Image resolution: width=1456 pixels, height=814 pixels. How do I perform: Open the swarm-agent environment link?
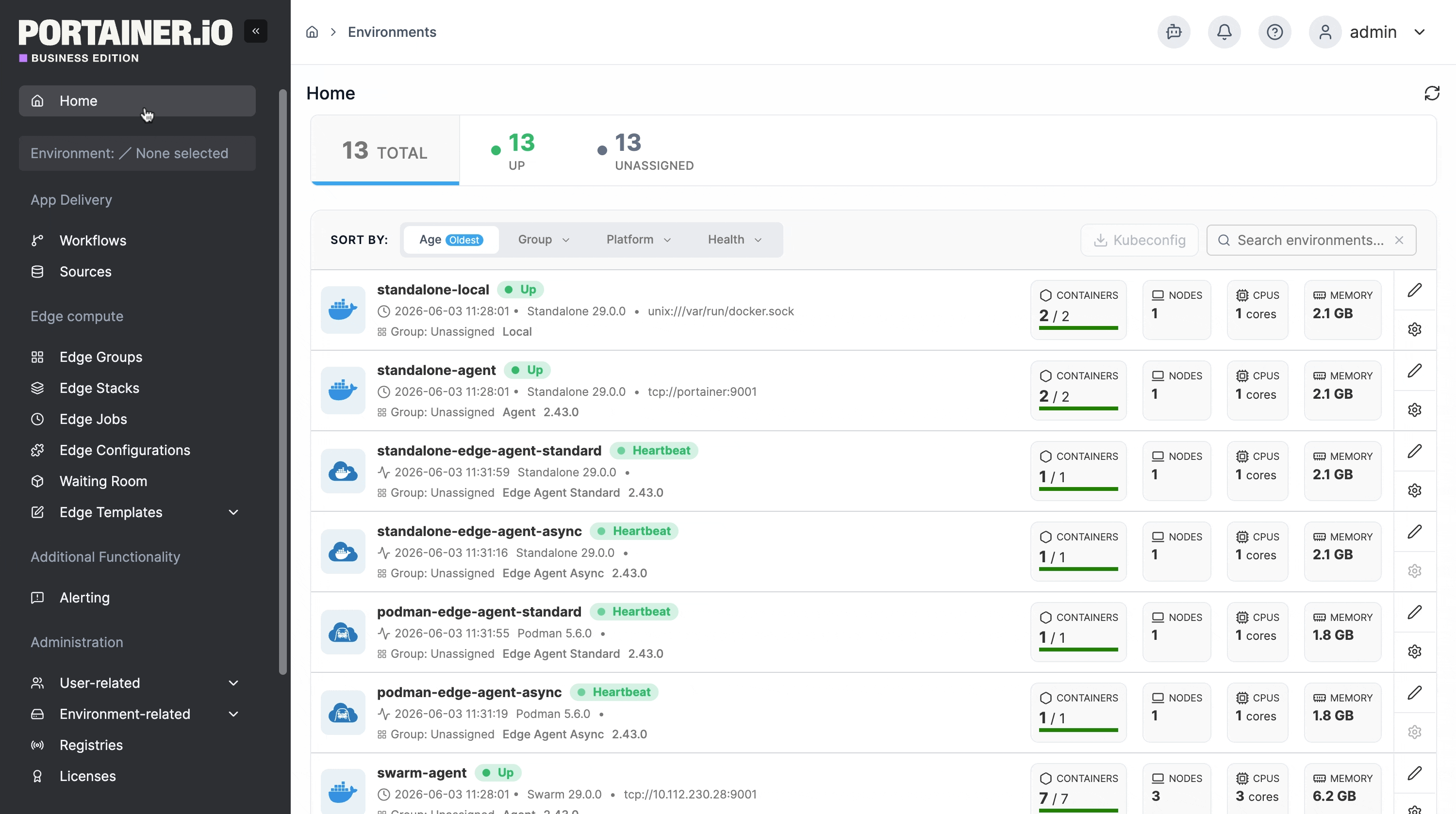click(x=422, y=773)
